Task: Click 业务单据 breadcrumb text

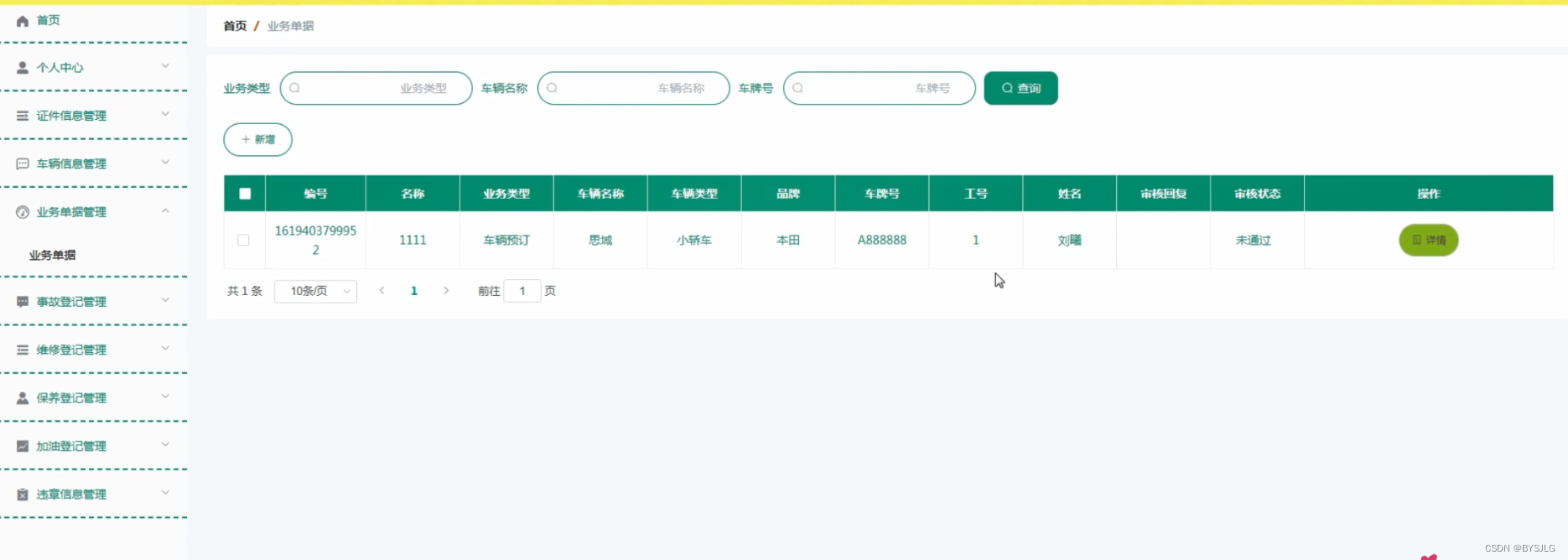Action: 290,26
